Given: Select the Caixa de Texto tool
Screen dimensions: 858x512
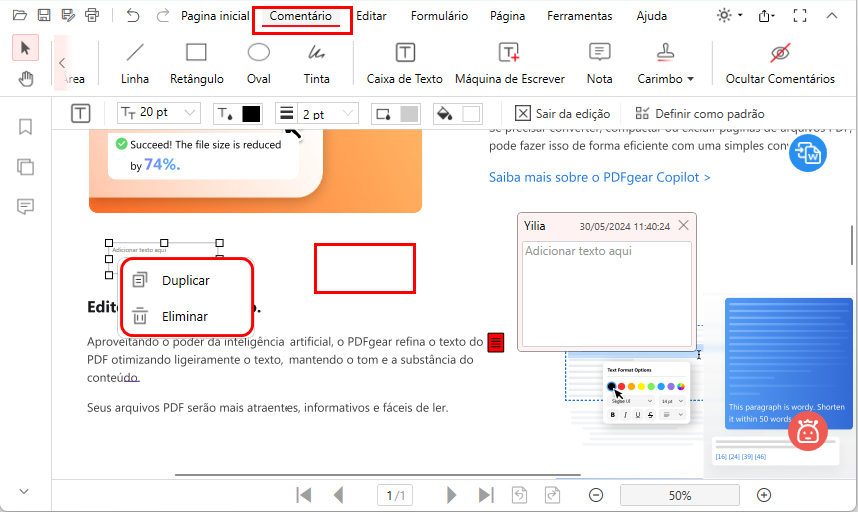Looking at the screenshot, I should [x=404, y=64].
